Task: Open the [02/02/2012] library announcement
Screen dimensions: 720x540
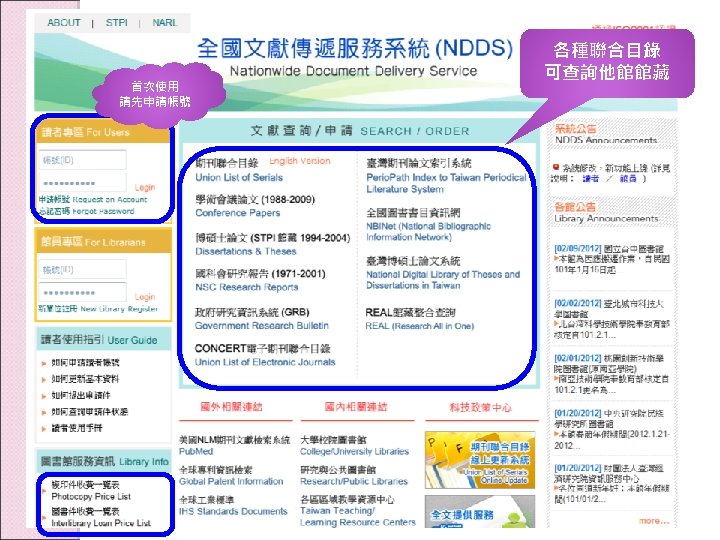Action: pos(612,319)
